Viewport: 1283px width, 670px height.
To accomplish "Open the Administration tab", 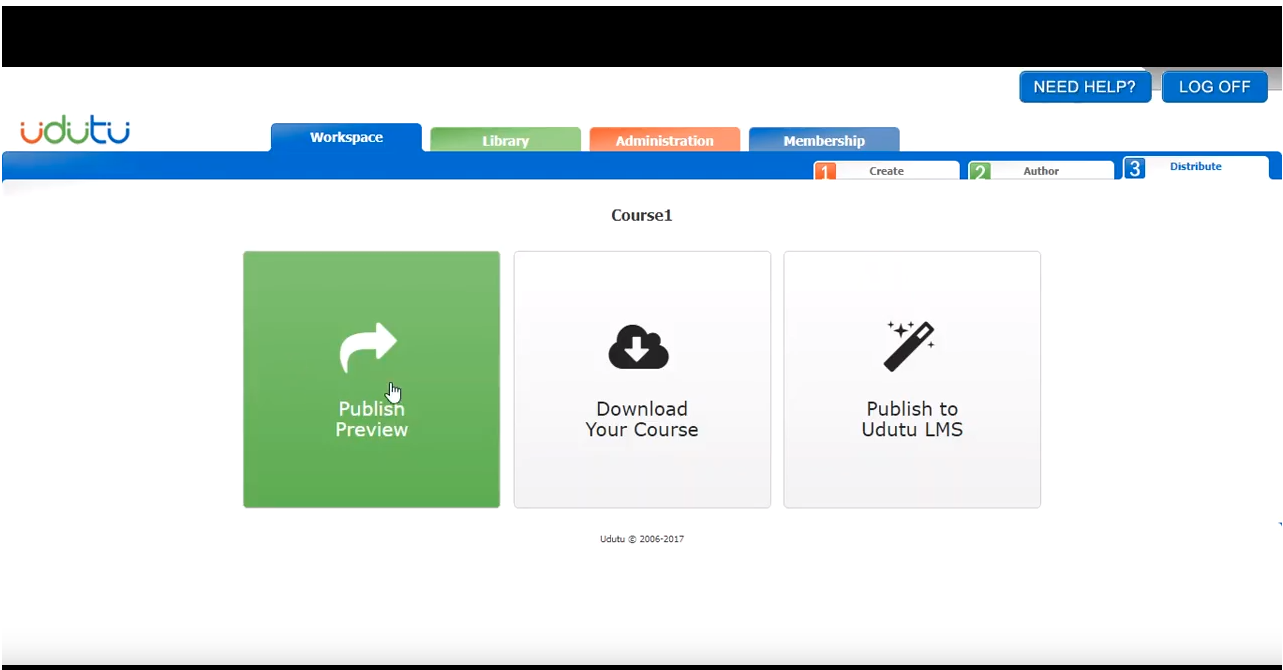I will pos(664,141).
